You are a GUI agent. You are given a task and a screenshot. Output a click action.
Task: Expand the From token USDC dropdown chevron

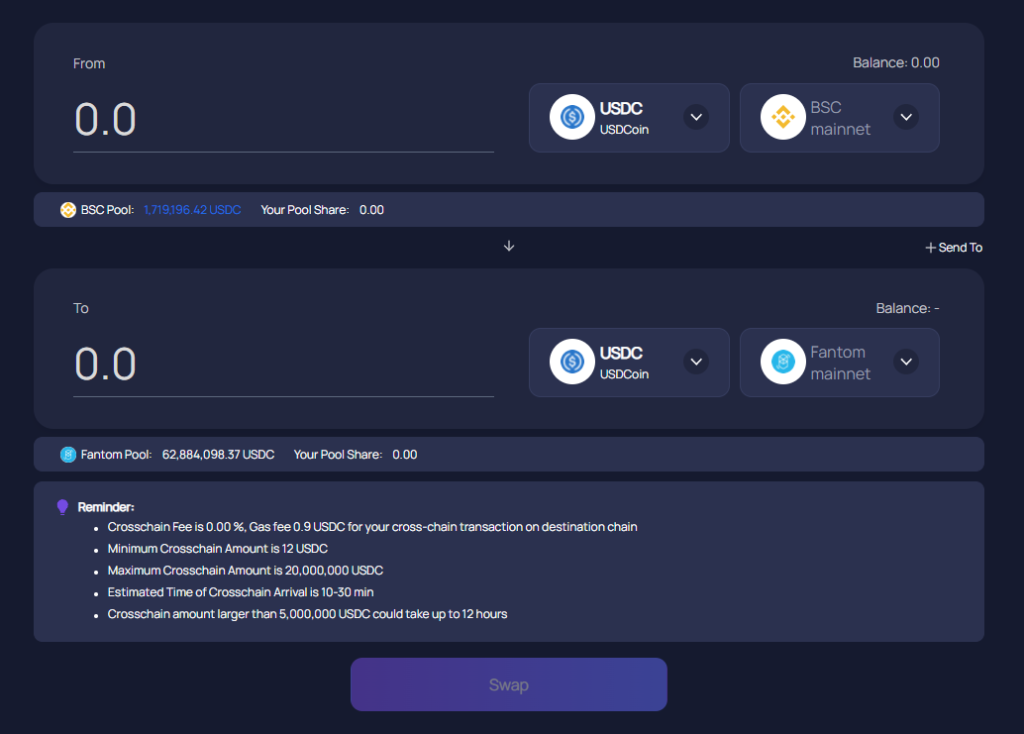pos(696,118)
